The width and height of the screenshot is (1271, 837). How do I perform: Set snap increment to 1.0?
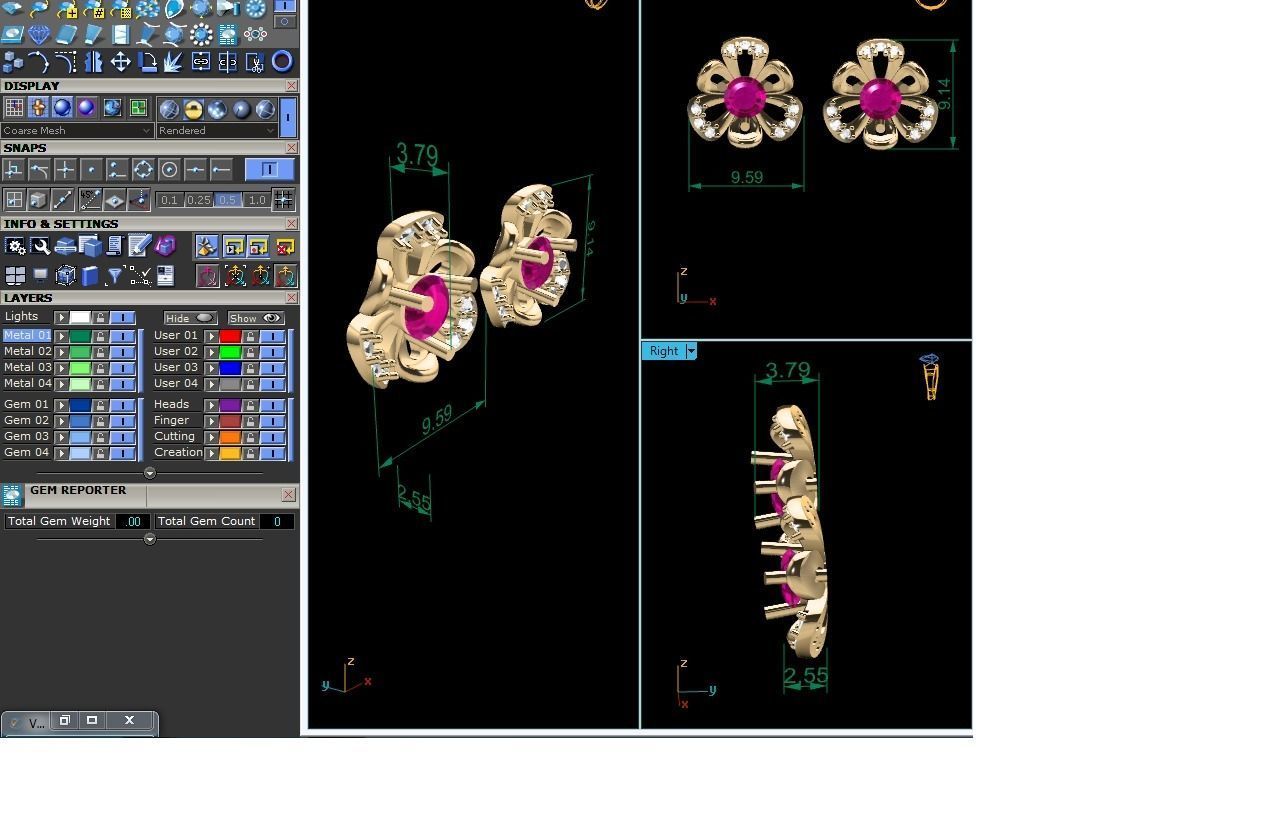[257, 200]
